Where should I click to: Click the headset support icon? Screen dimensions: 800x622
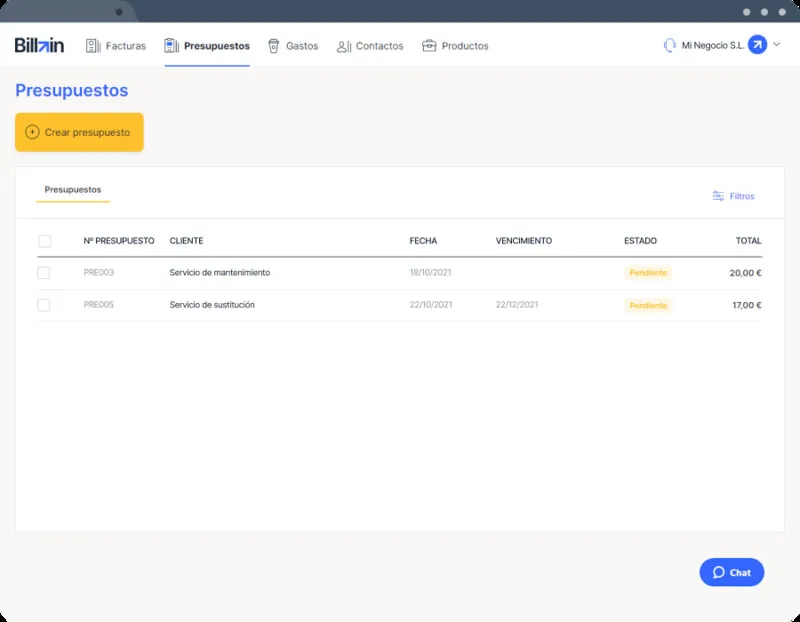[x=669, y=45]
